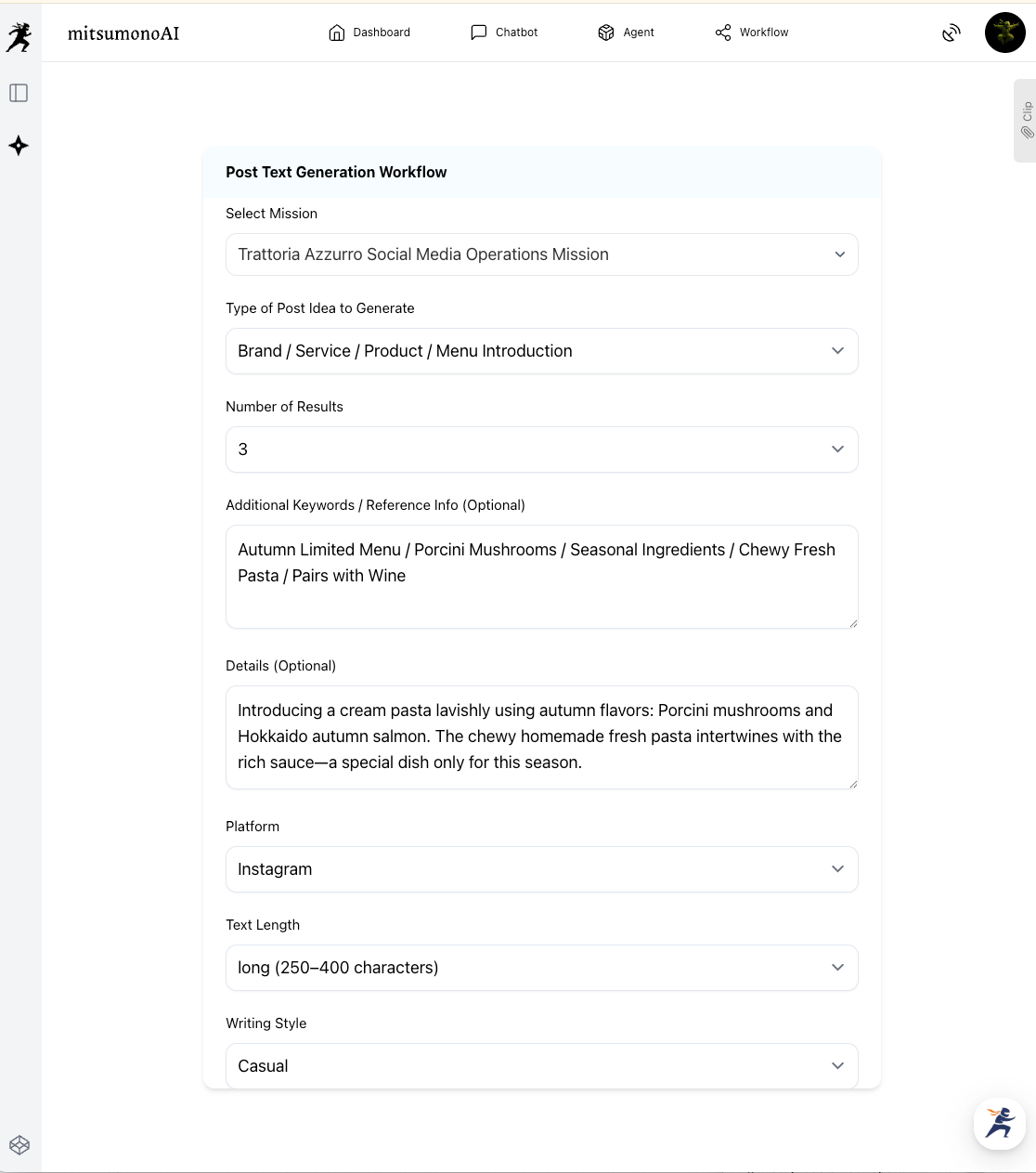Change the Number of Results dropdown
1036x1173 pixels.
[541, 450]
